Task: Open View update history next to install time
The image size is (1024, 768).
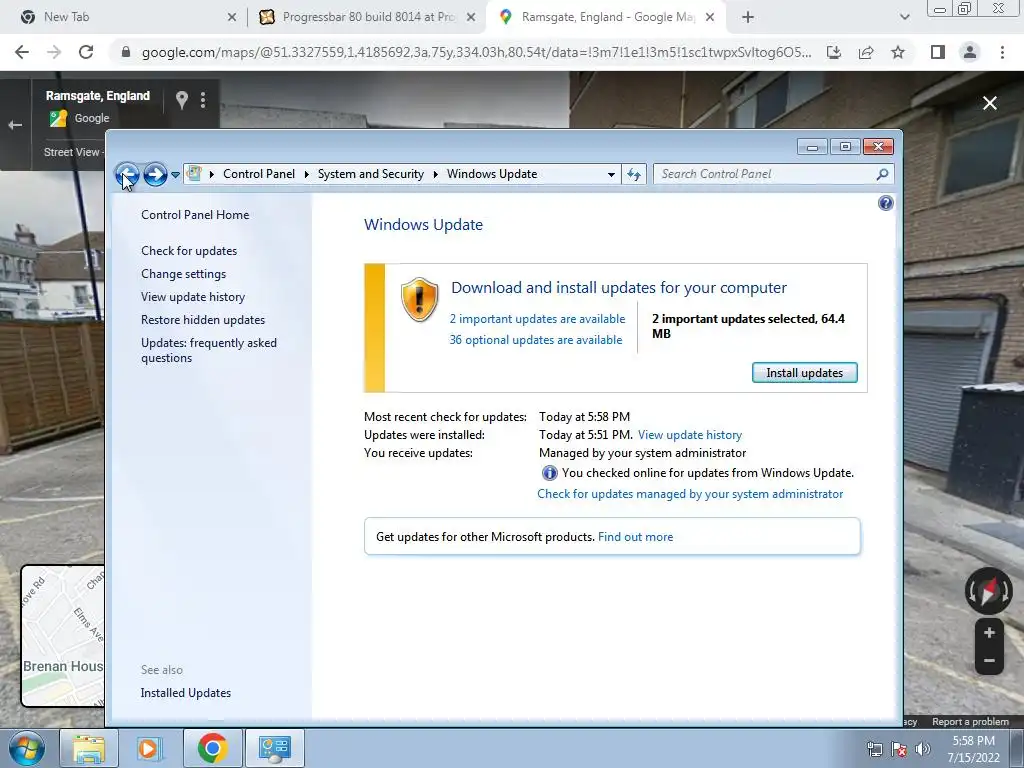Action: 690,435
